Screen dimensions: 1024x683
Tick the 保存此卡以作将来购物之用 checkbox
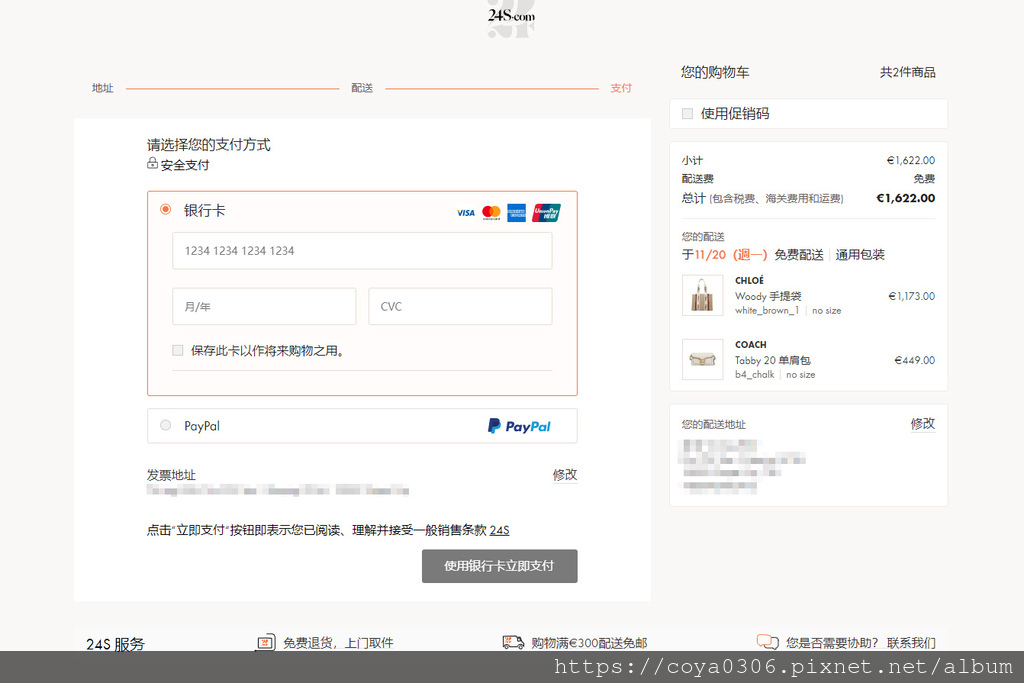point(178,351)
